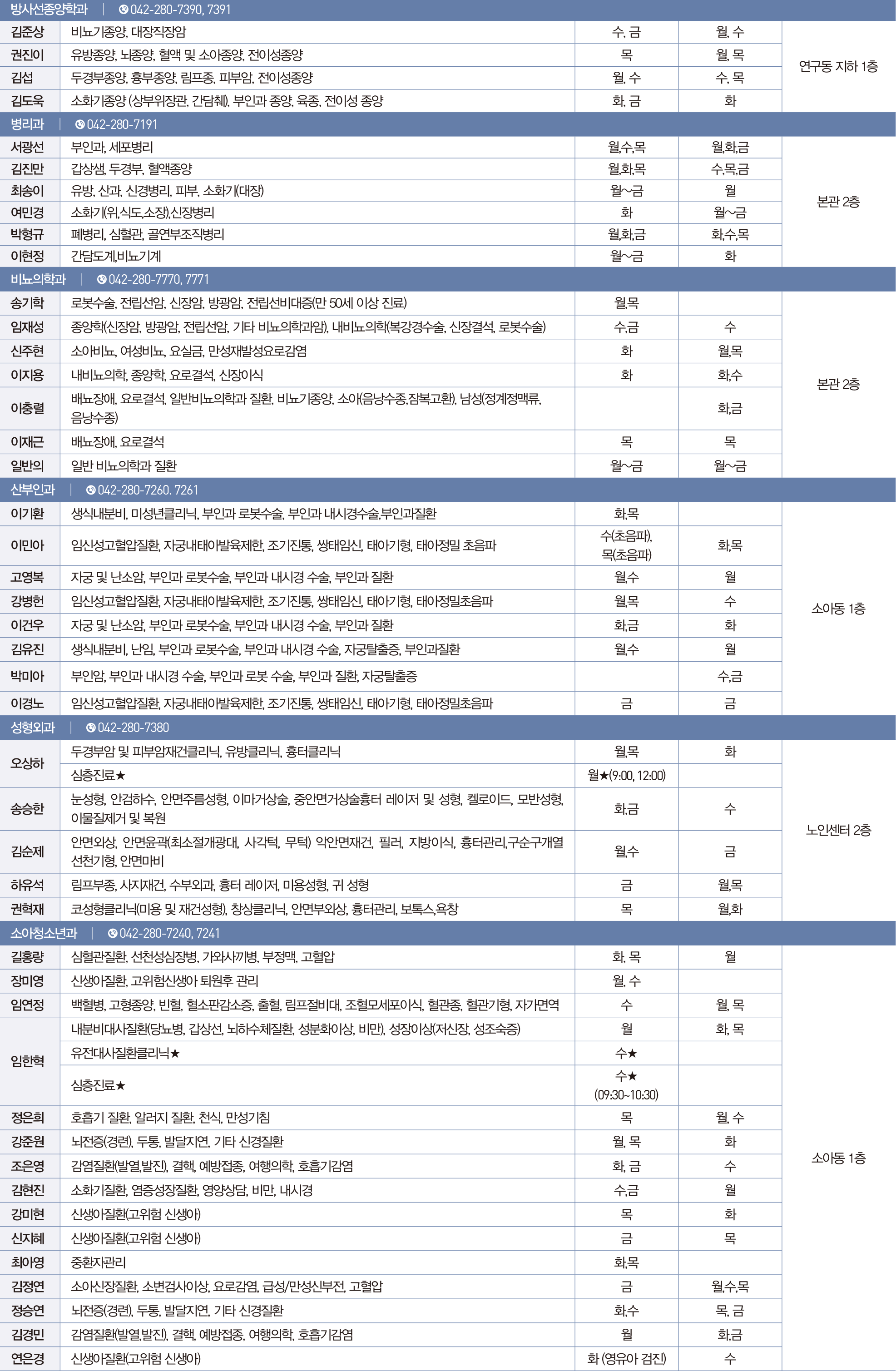The height and width of the screenshot is (1371, 896).
Task: Click the phone icon in 병리과 header
Action: [x=80, y=124]
